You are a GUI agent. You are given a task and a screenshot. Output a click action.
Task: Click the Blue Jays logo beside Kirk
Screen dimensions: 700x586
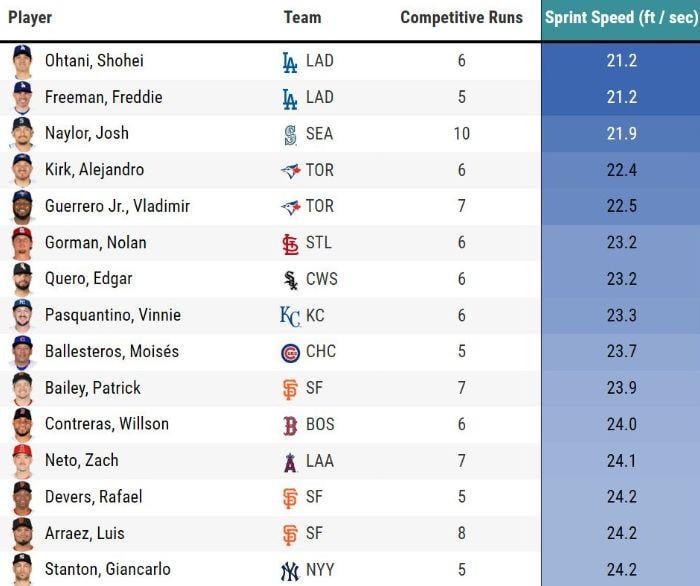pyautogui.click(x=290, y=171)
